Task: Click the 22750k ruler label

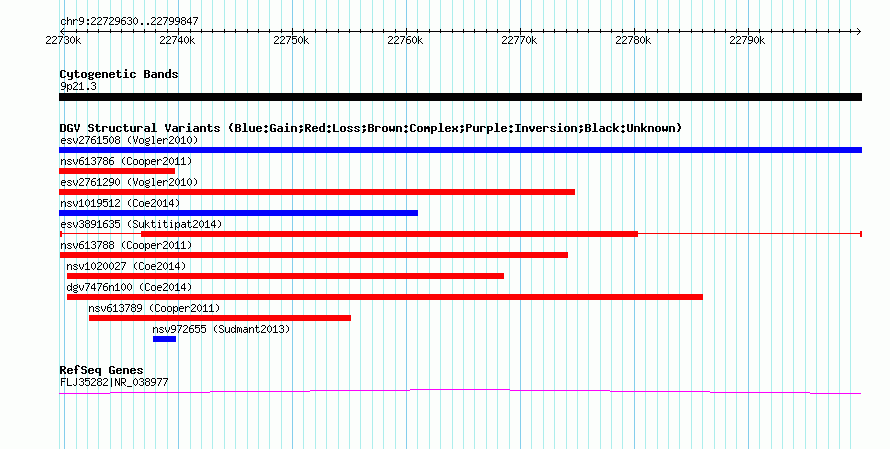Action: [x=291, y=40]
